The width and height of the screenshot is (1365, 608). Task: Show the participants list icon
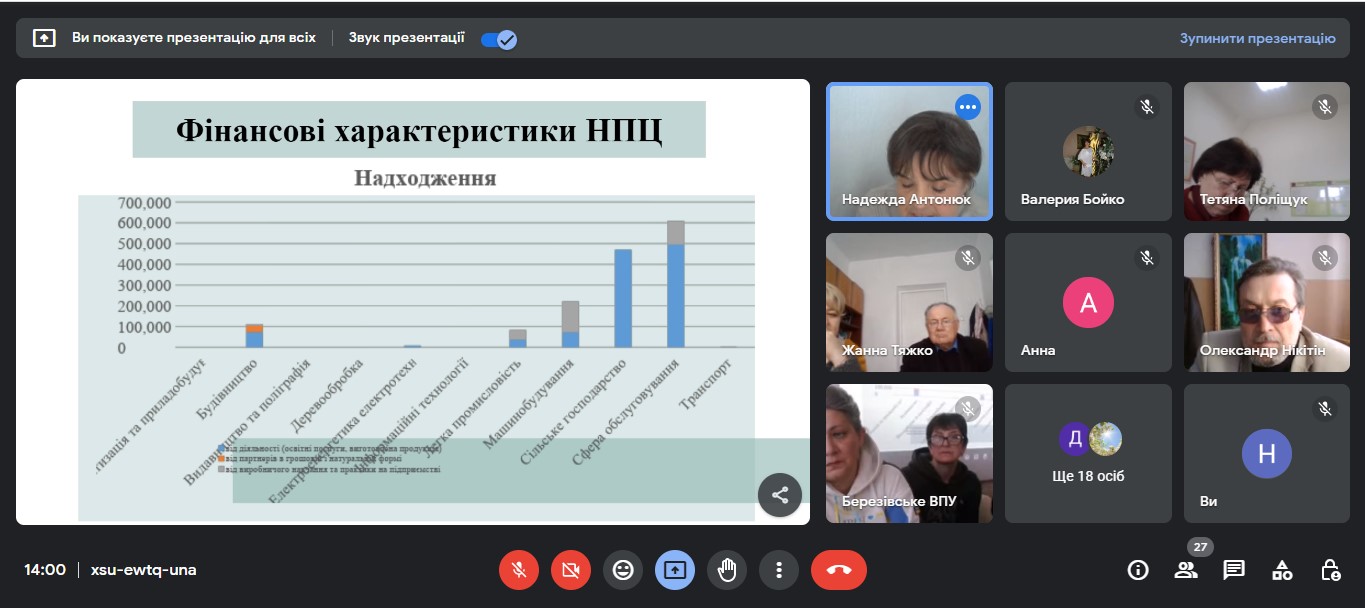pos(1186,570)
